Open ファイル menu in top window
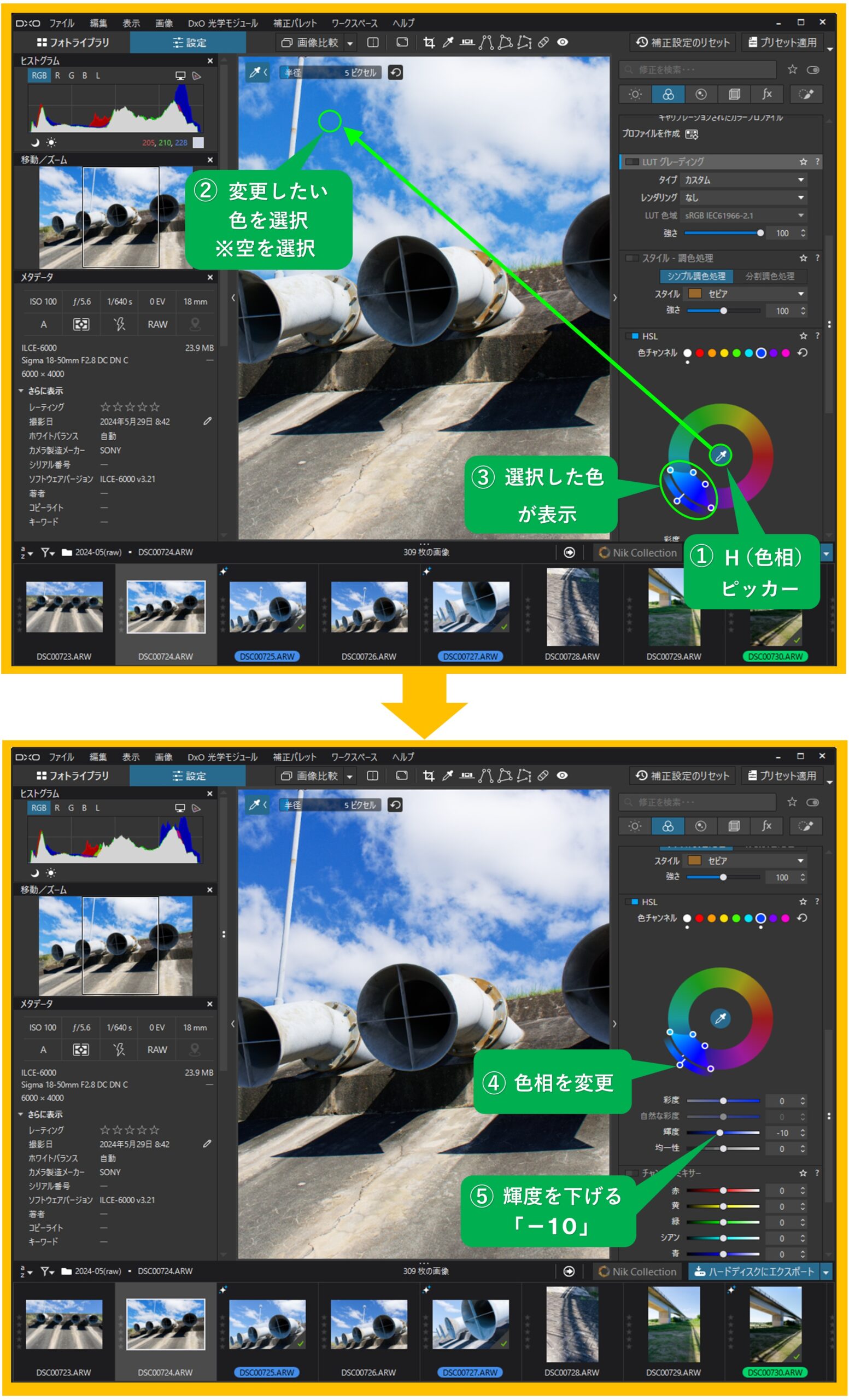This screenshot has height=1400, width=849. (61, 24)
